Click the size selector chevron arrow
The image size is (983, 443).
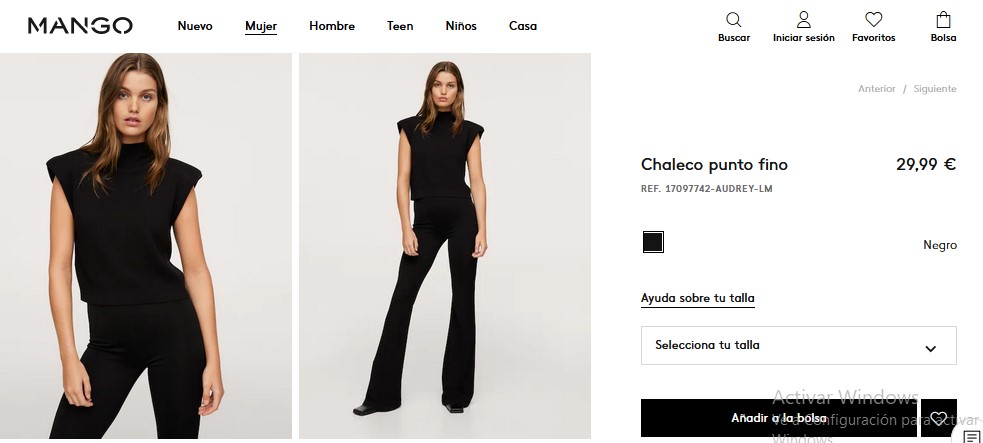[x=930, y=349]
